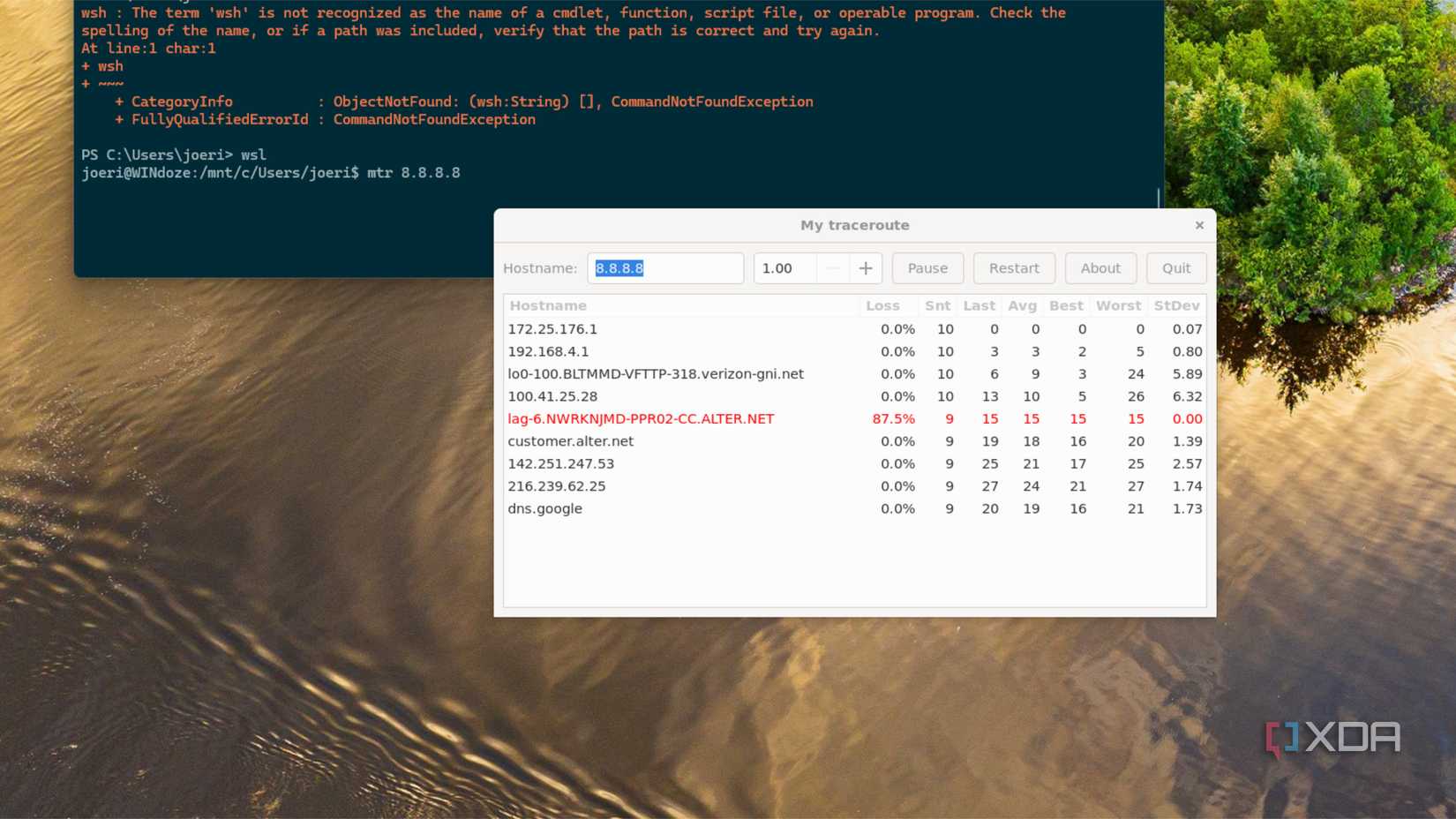Select the 100.41.25.28 hop row
Image resolution: width=1456 pixels, height=819 pixels.
854,396
